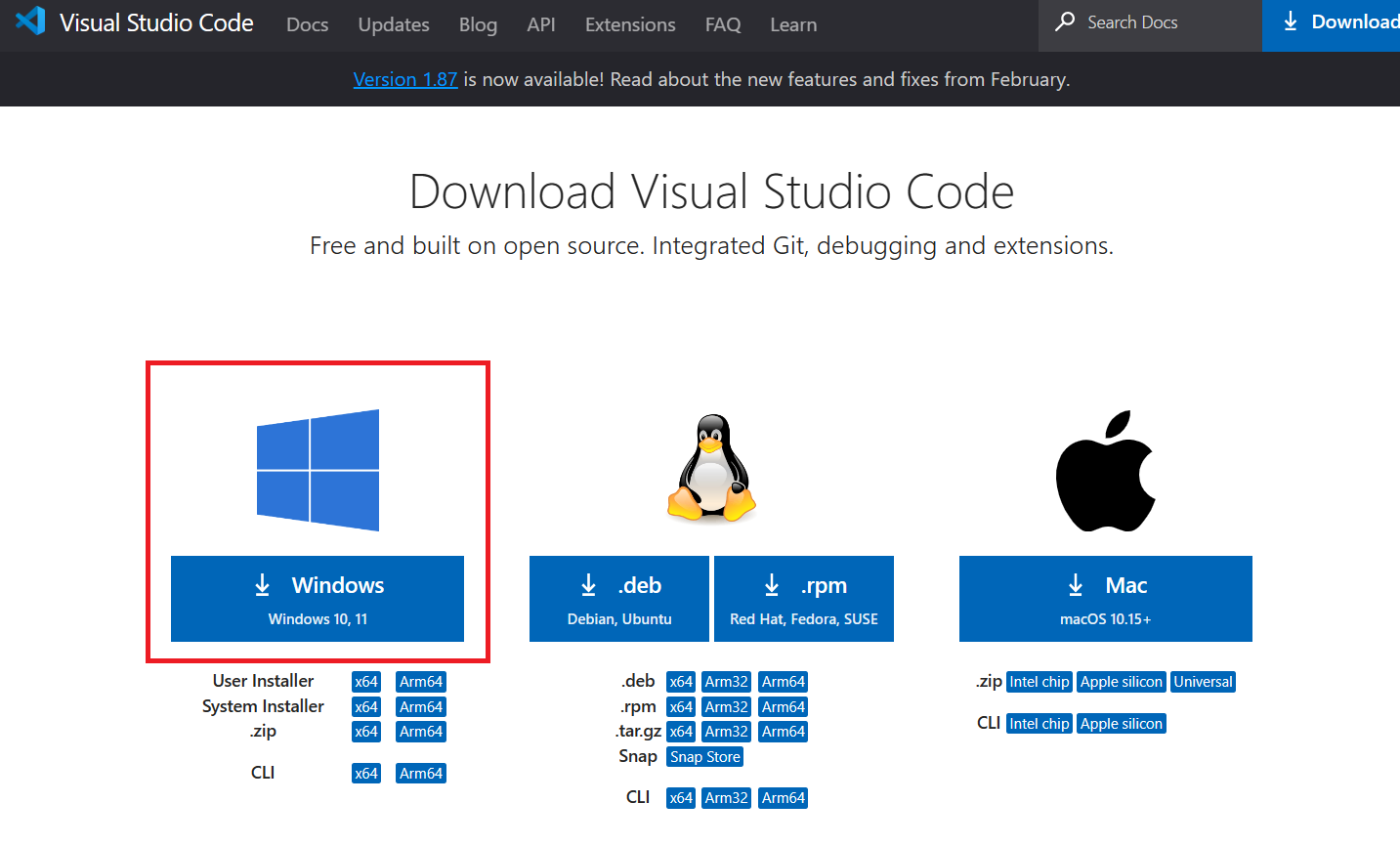Viewport: 1400px width, 845px height.
Task: Click the top-right Download button
Action: 1331,25
